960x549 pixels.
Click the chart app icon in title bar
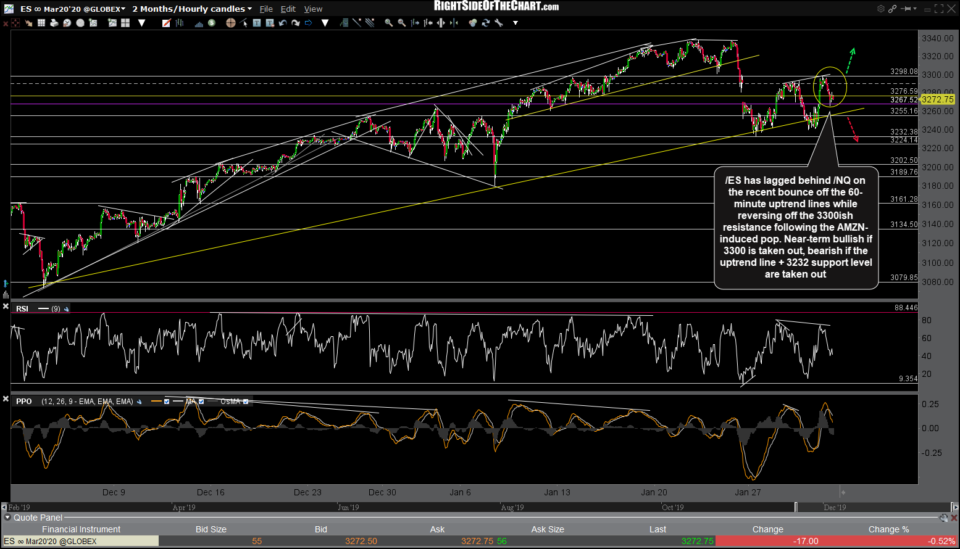pos(9,9)
